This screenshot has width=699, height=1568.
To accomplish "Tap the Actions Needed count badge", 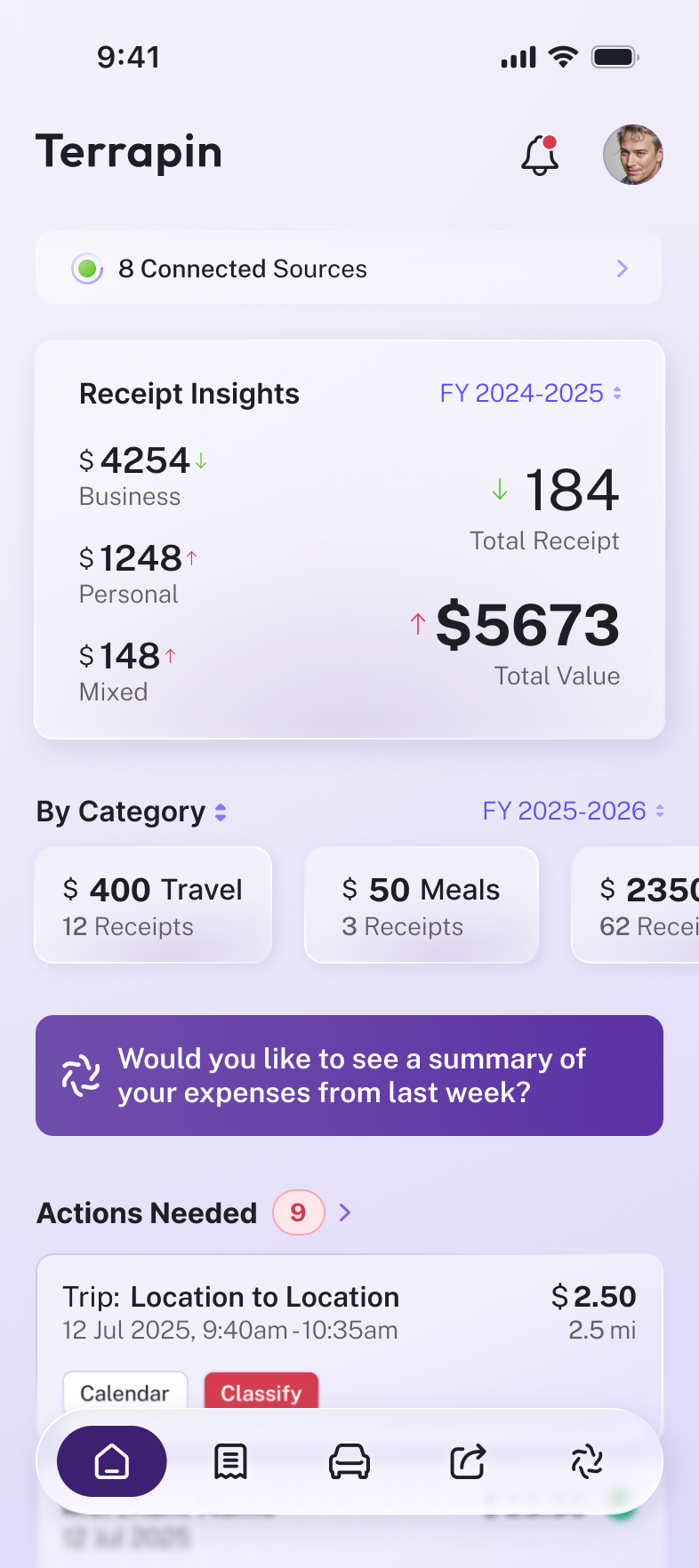I will click(x=298, y=1212).
